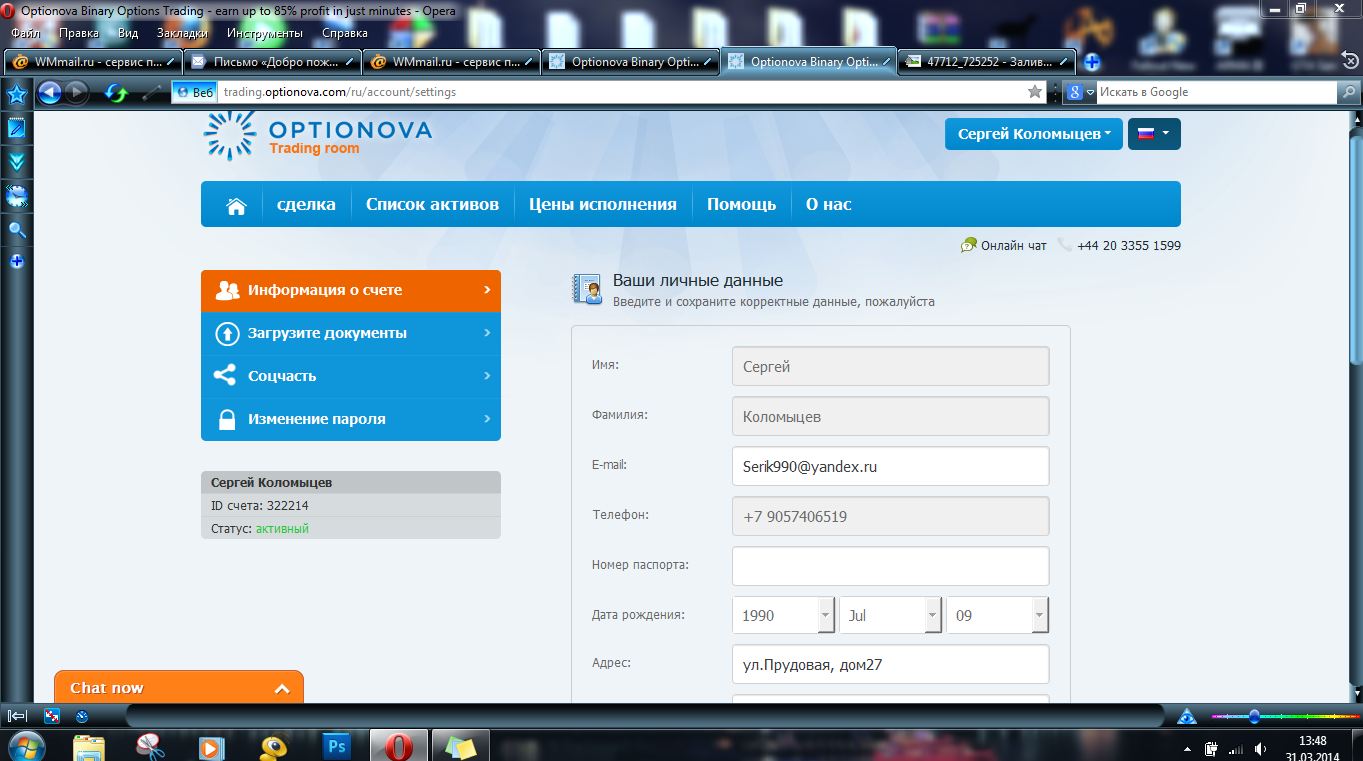Image resolution: width=1363 pixels, height=761 pixels.
Task: Open the search engine selector dropdown
Action: click(1080, 92)
